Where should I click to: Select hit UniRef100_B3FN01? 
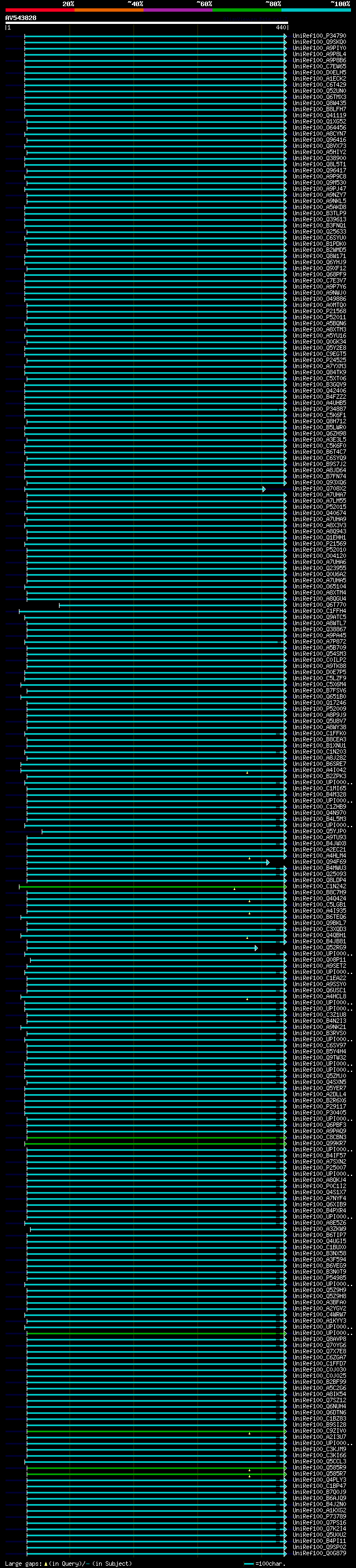coord(319,225)
